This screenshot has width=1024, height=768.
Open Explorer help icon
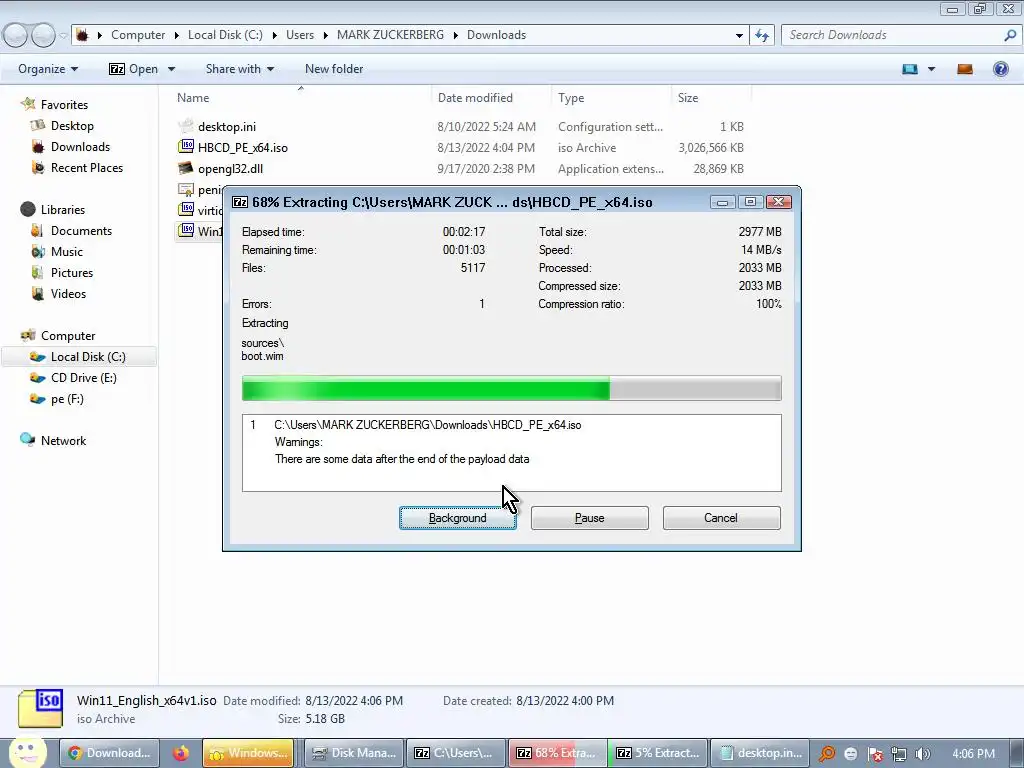(1000, 69)
